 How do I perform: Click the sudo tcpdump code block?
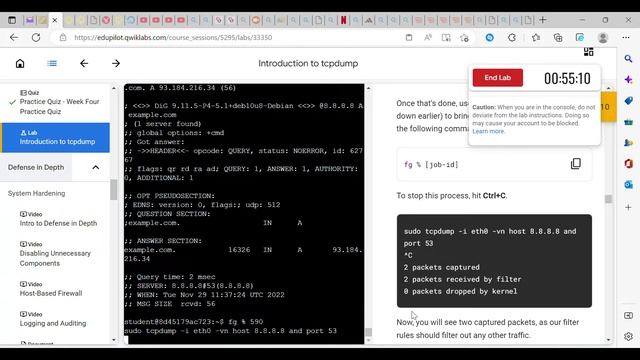pos(494,261)
